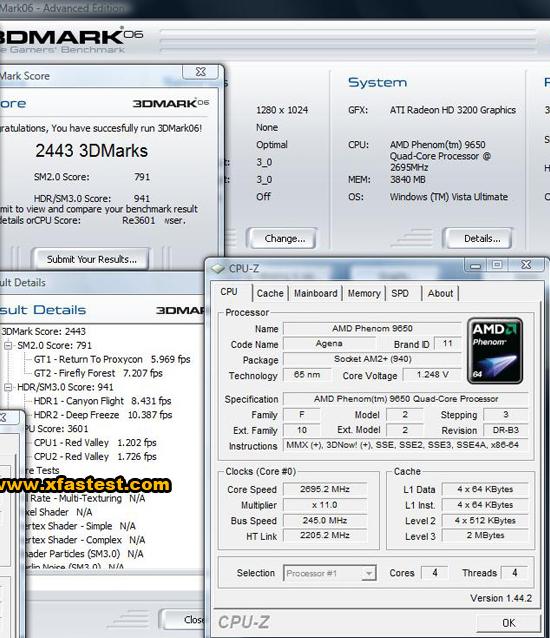Select the Vertex Shader - Complex row
The height and width of the screenshot is (638, 550).
(x=85, y=540)
